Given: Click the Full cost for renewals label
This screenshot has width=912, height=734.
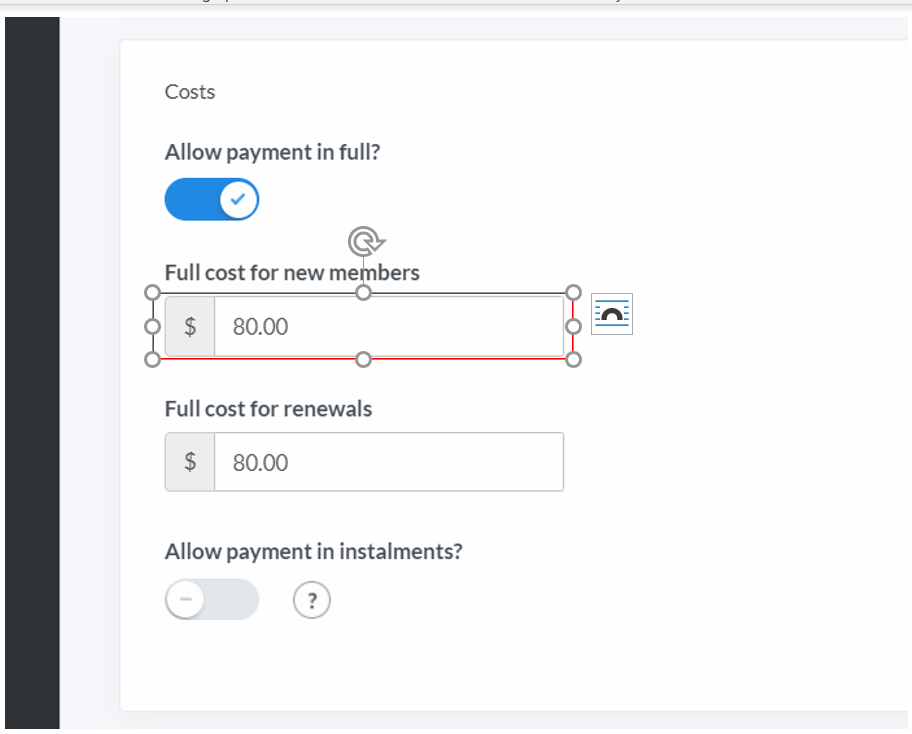Looking at the screenshot, I should click(268, 409).
